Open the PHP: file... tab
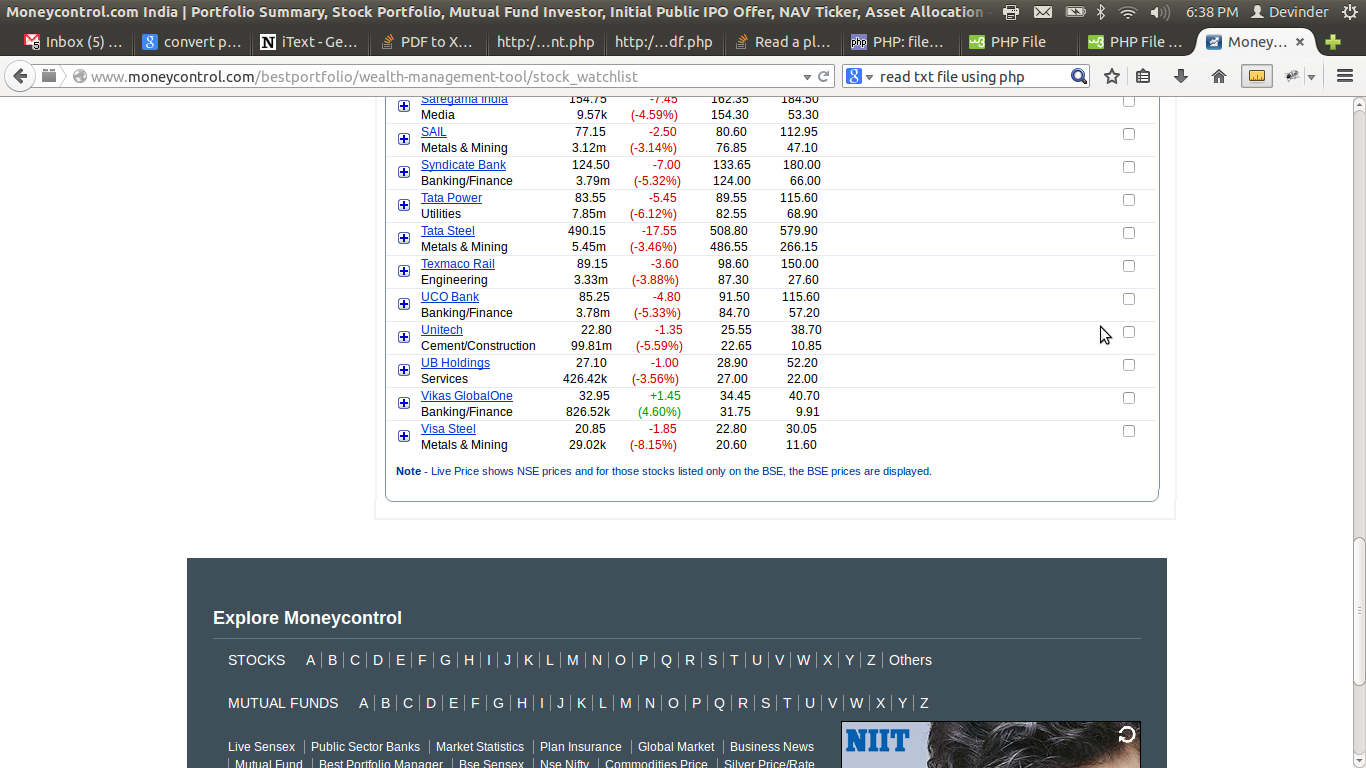1366x768 pixels. click(x=901, y=42)
